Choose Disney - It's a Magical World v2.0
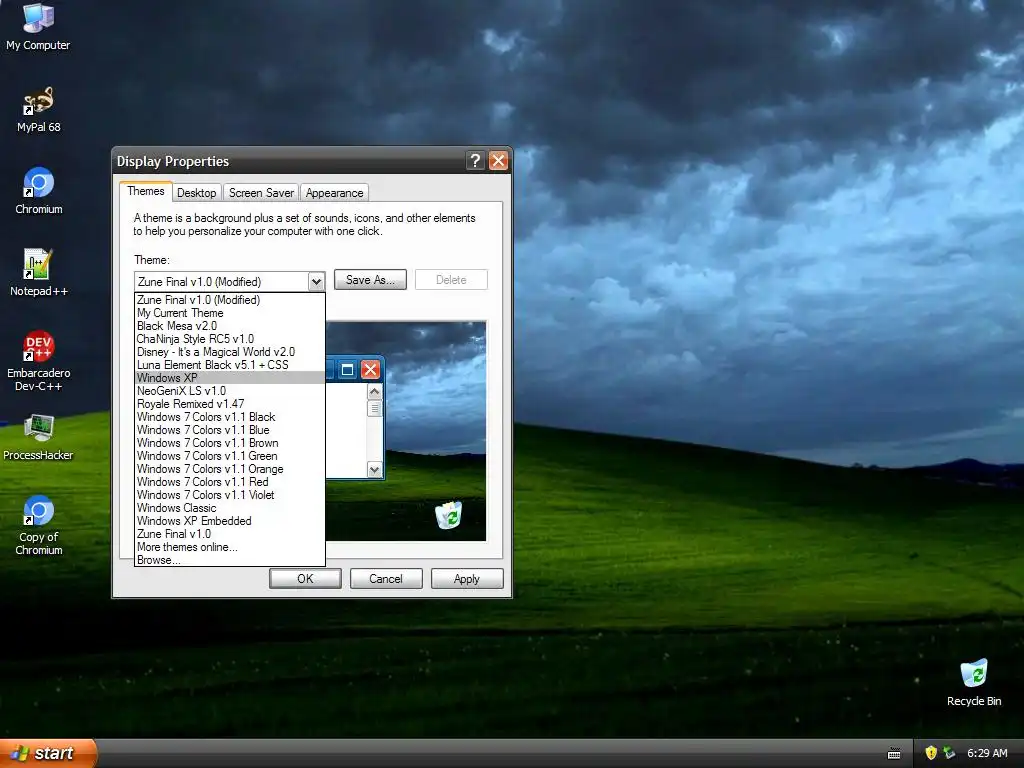The image size is (1024, 768). (230, 352)
